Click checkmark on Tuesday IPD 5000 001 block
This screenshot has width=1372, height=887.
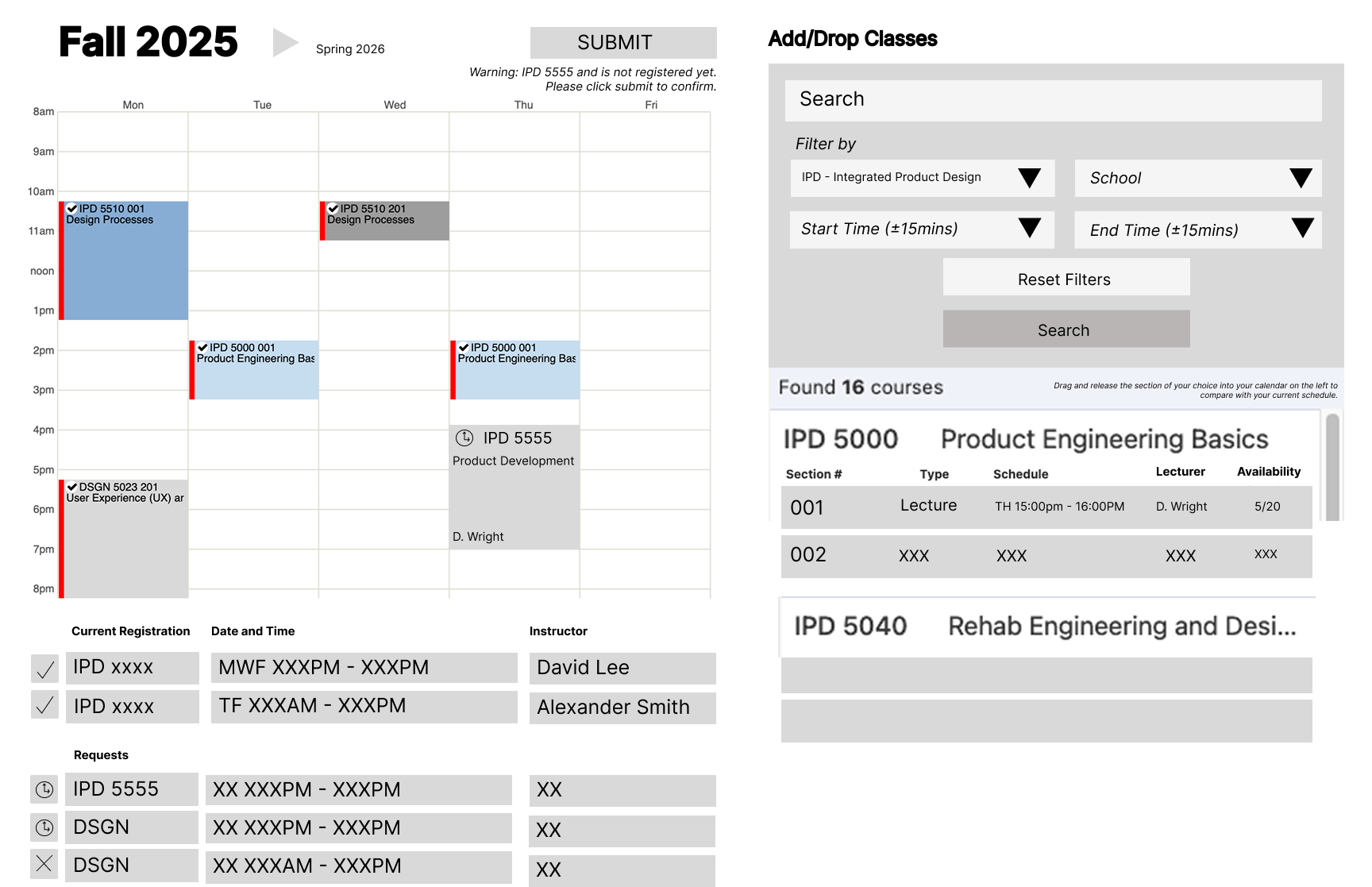(202, 348)
